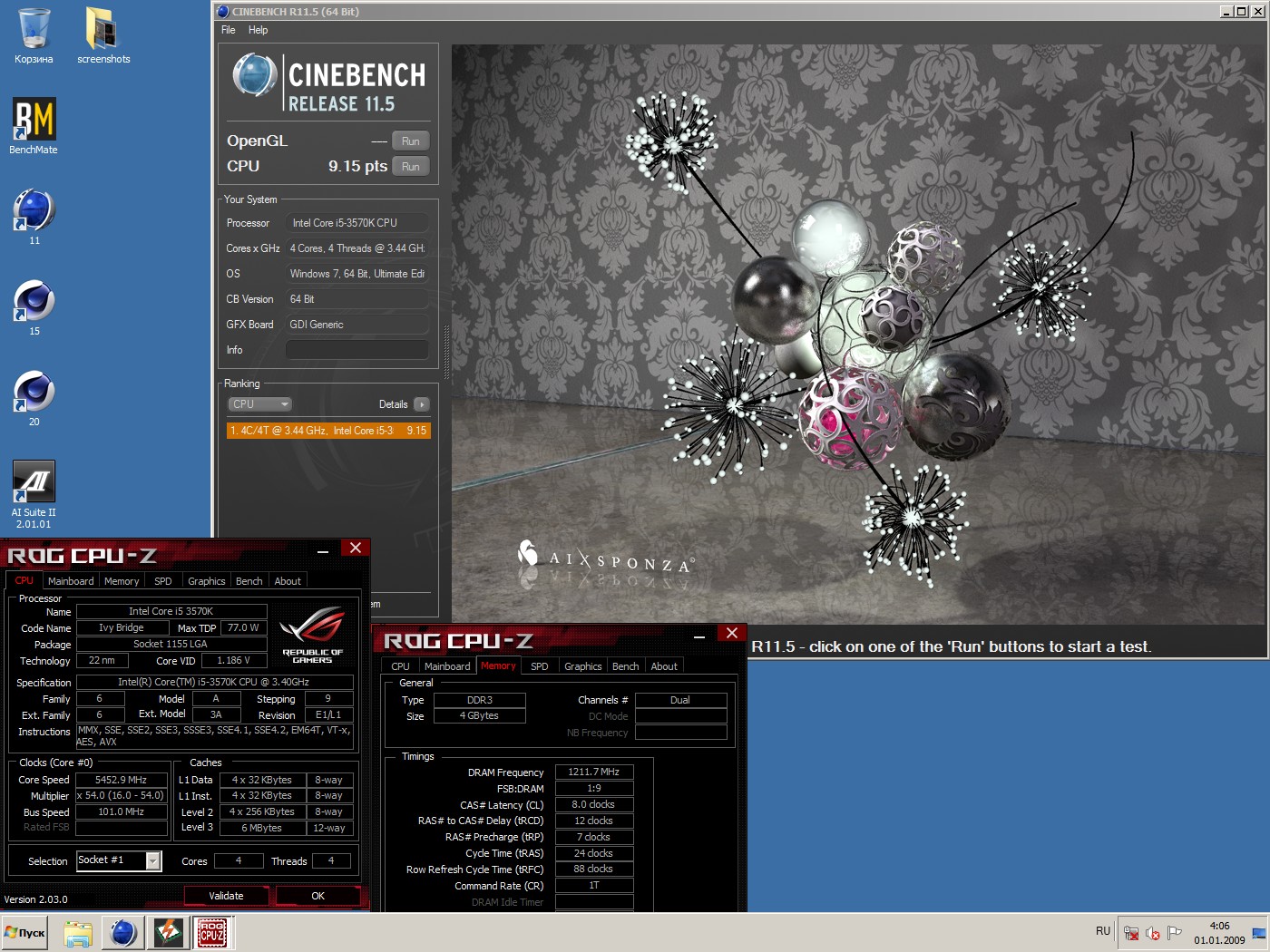Open the screenshots folder on desktop

click(103, 34)
